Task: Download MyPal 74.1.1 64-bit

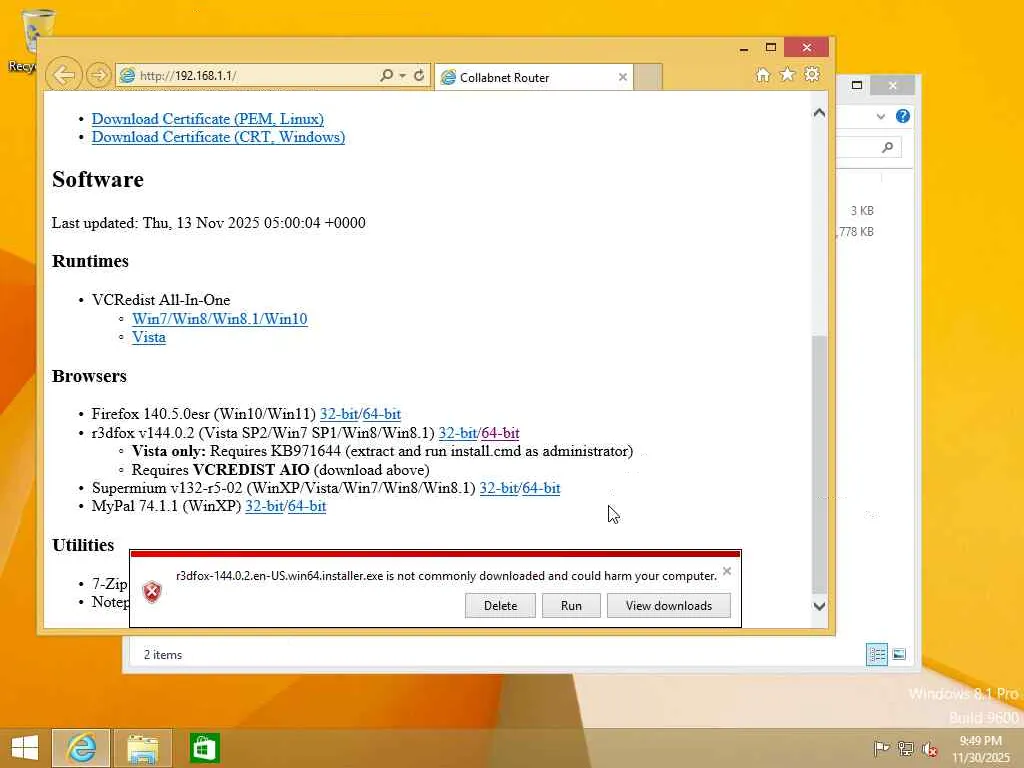Action: pyautogui.click(x=307, y=506)
